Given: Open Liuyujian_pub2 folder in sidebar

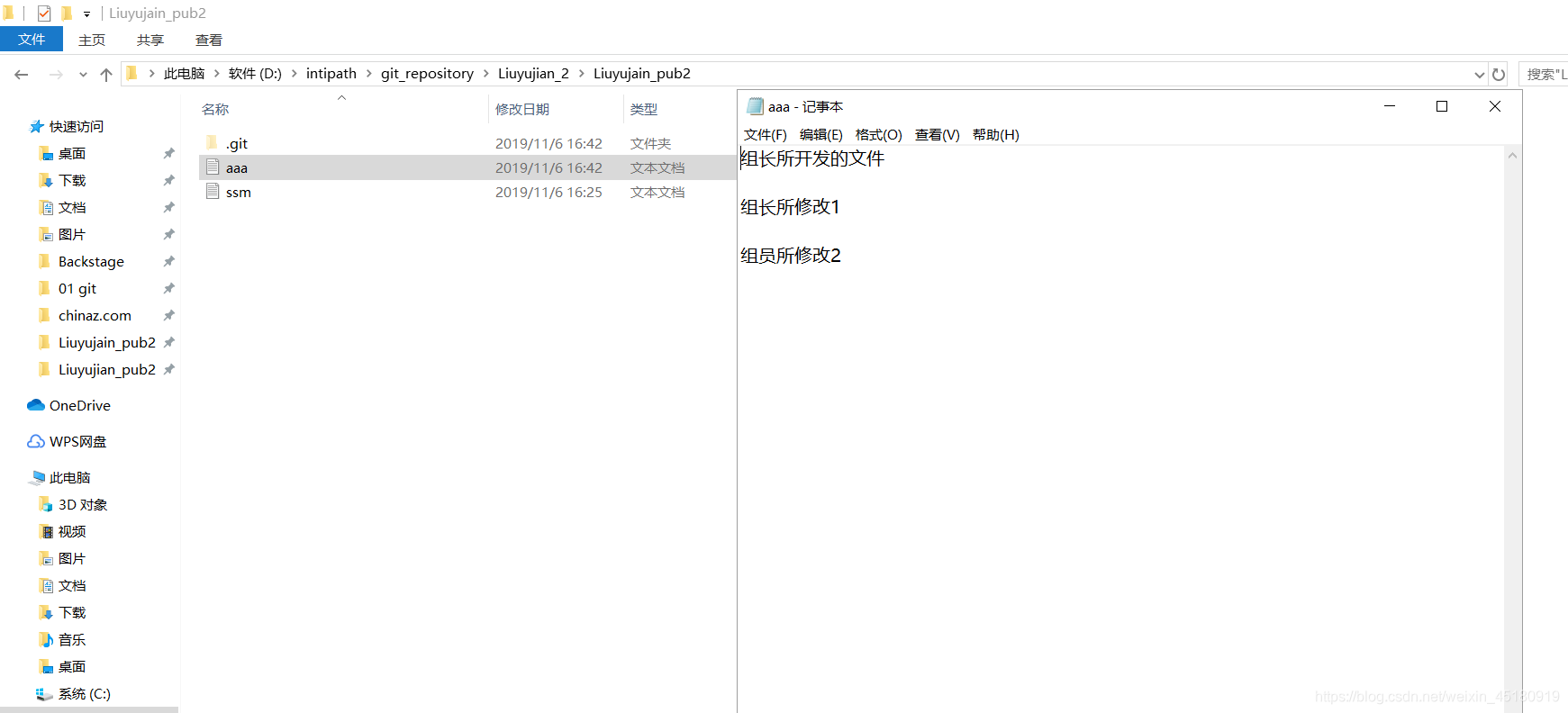Looking at the screenshot, I should click(106, 370).
